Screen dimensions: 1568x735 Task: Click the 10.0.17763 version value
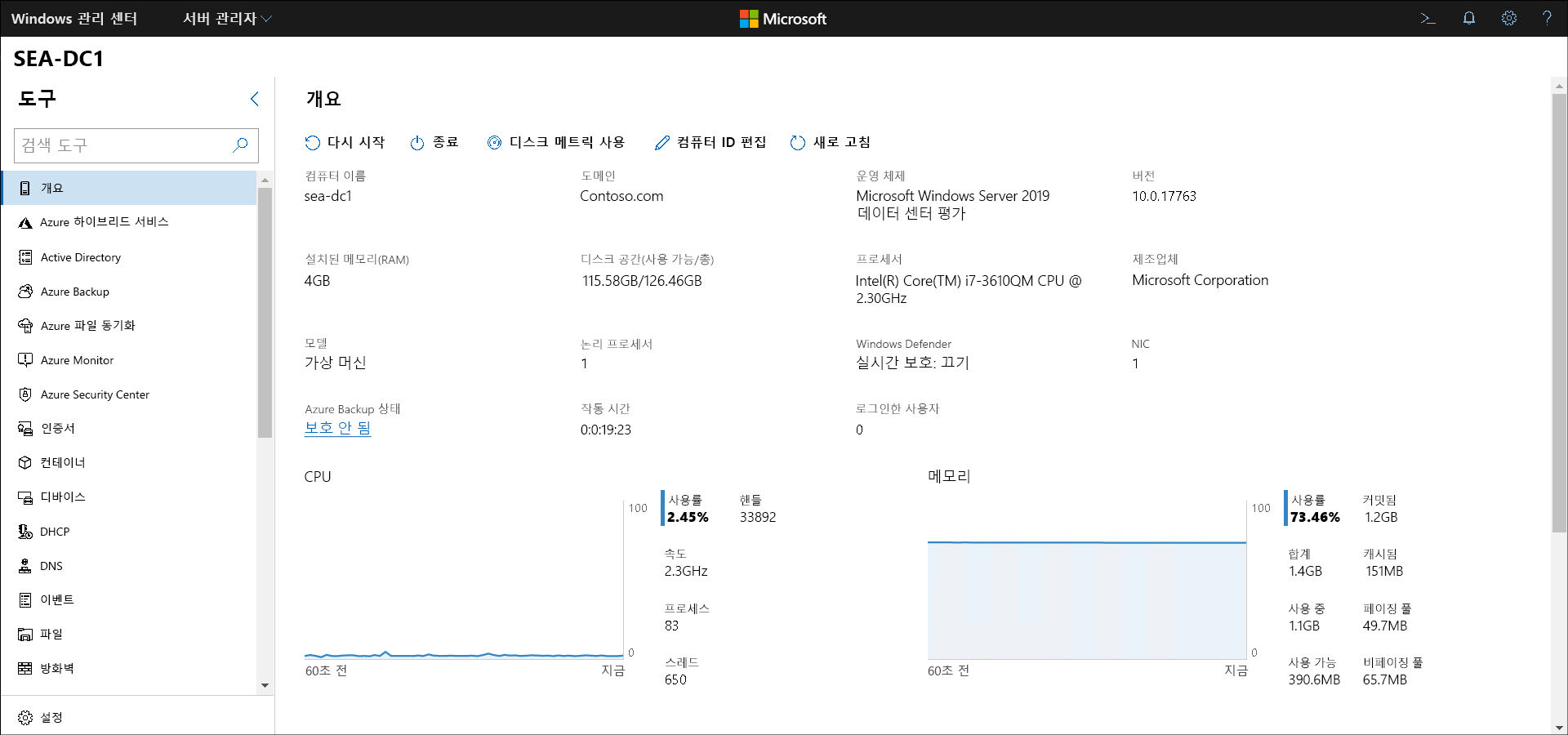[1164, 196]
